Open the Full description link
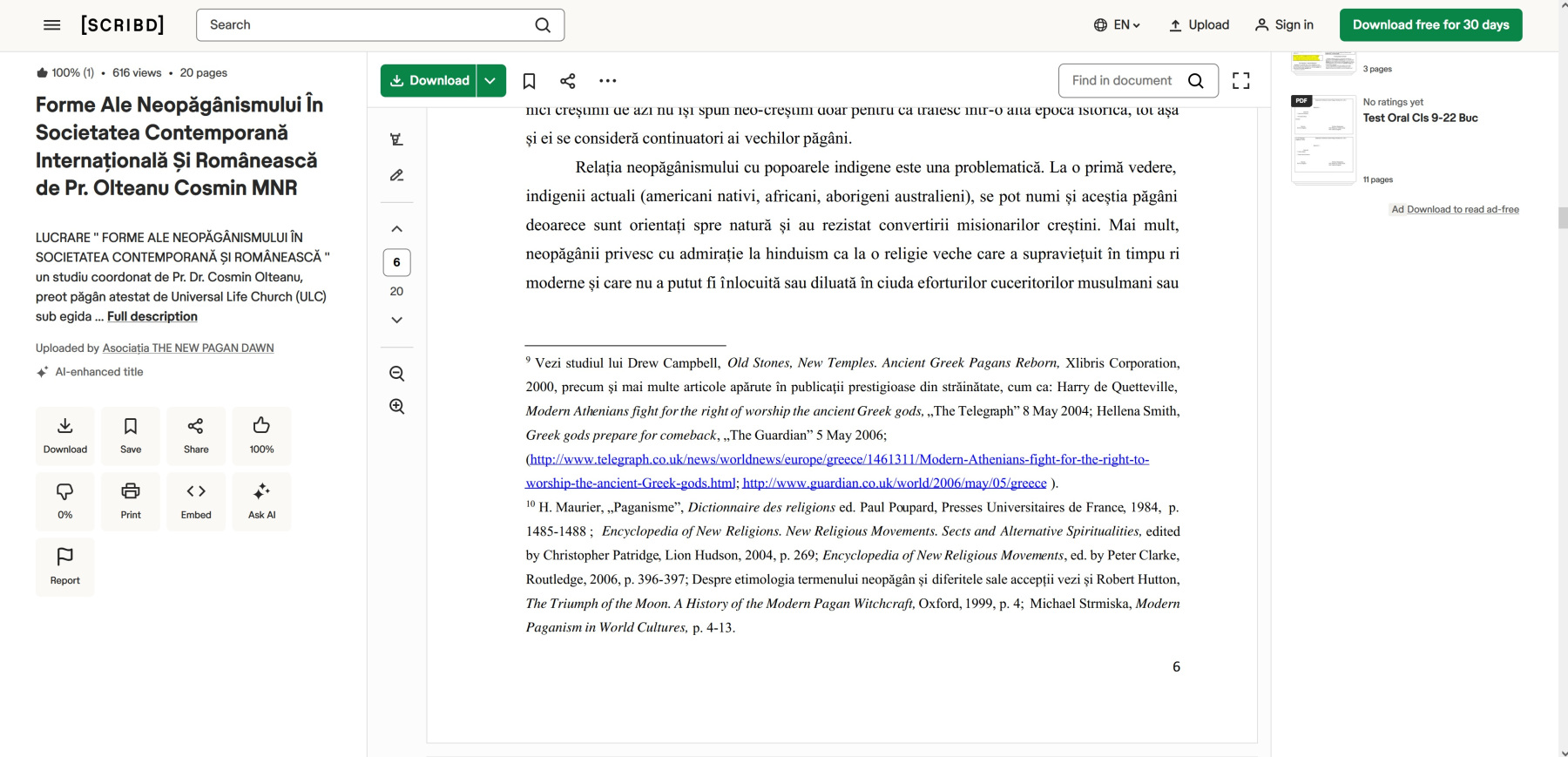This screenshot has height=757, width=1568. (152, 316)
